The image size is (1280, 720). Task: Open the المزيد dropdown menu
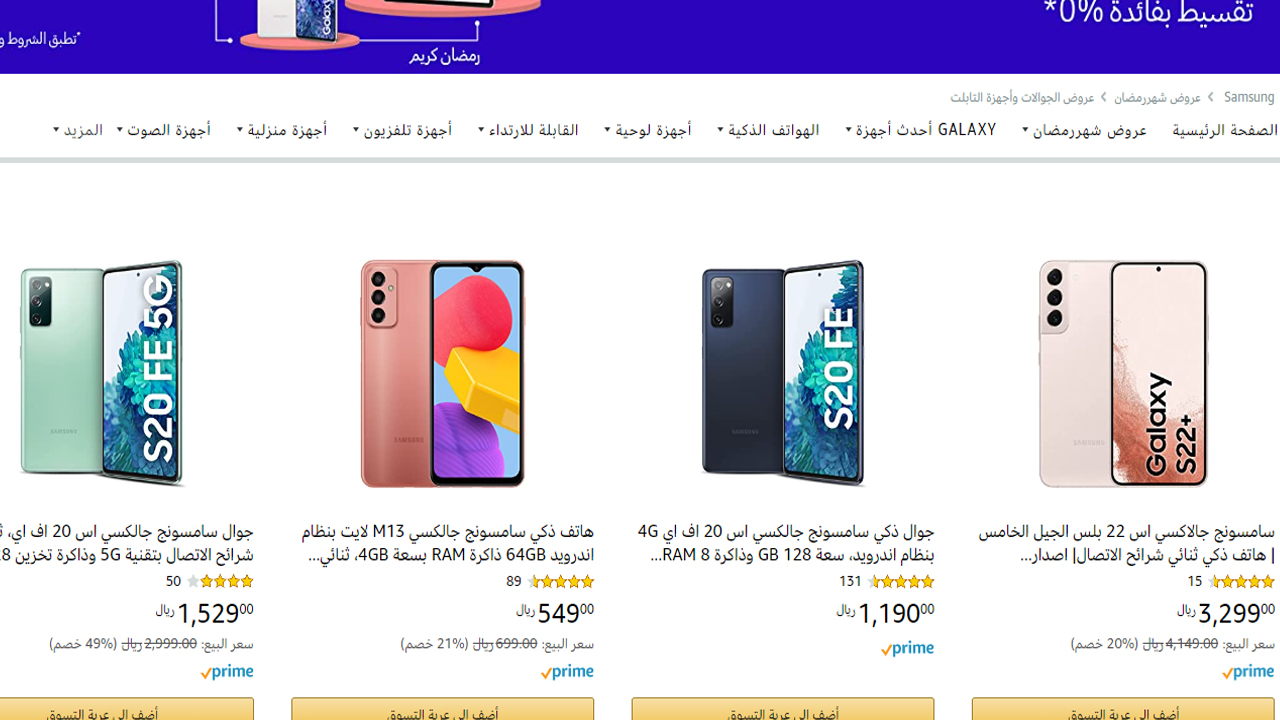pyautogui.click(x=78, y=130)
